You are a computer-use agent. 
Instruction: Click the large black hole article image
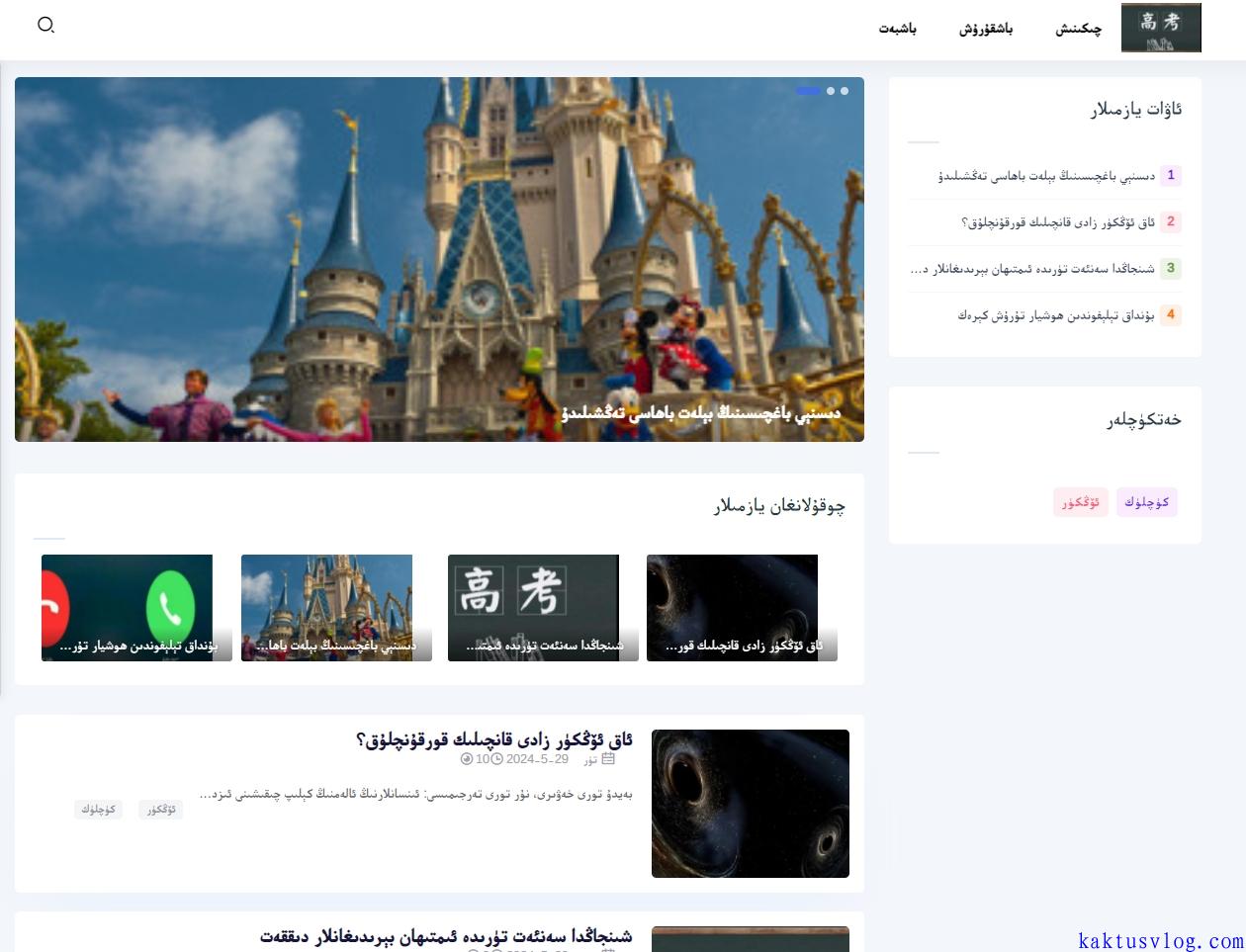point(751,804)
